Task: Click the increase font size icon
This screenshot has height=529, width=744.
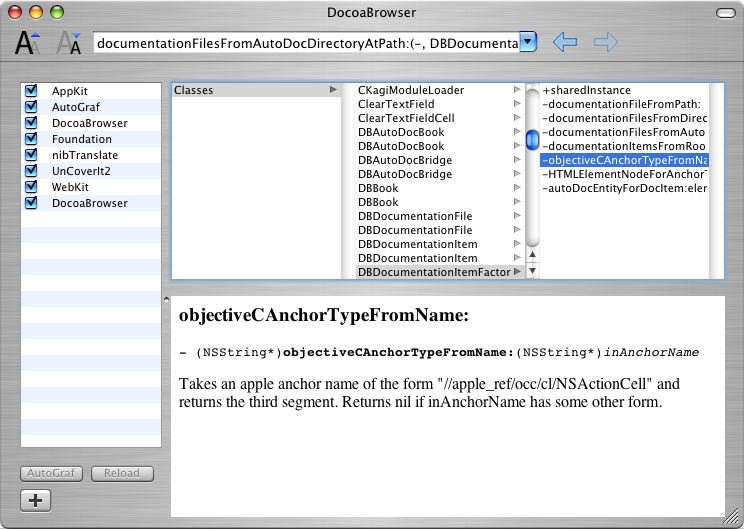Action: (28, 43)
